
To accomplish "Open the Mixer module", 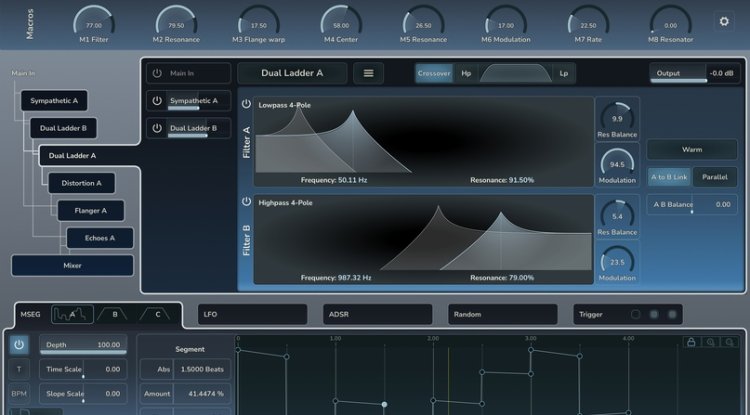I will point(72,265).
